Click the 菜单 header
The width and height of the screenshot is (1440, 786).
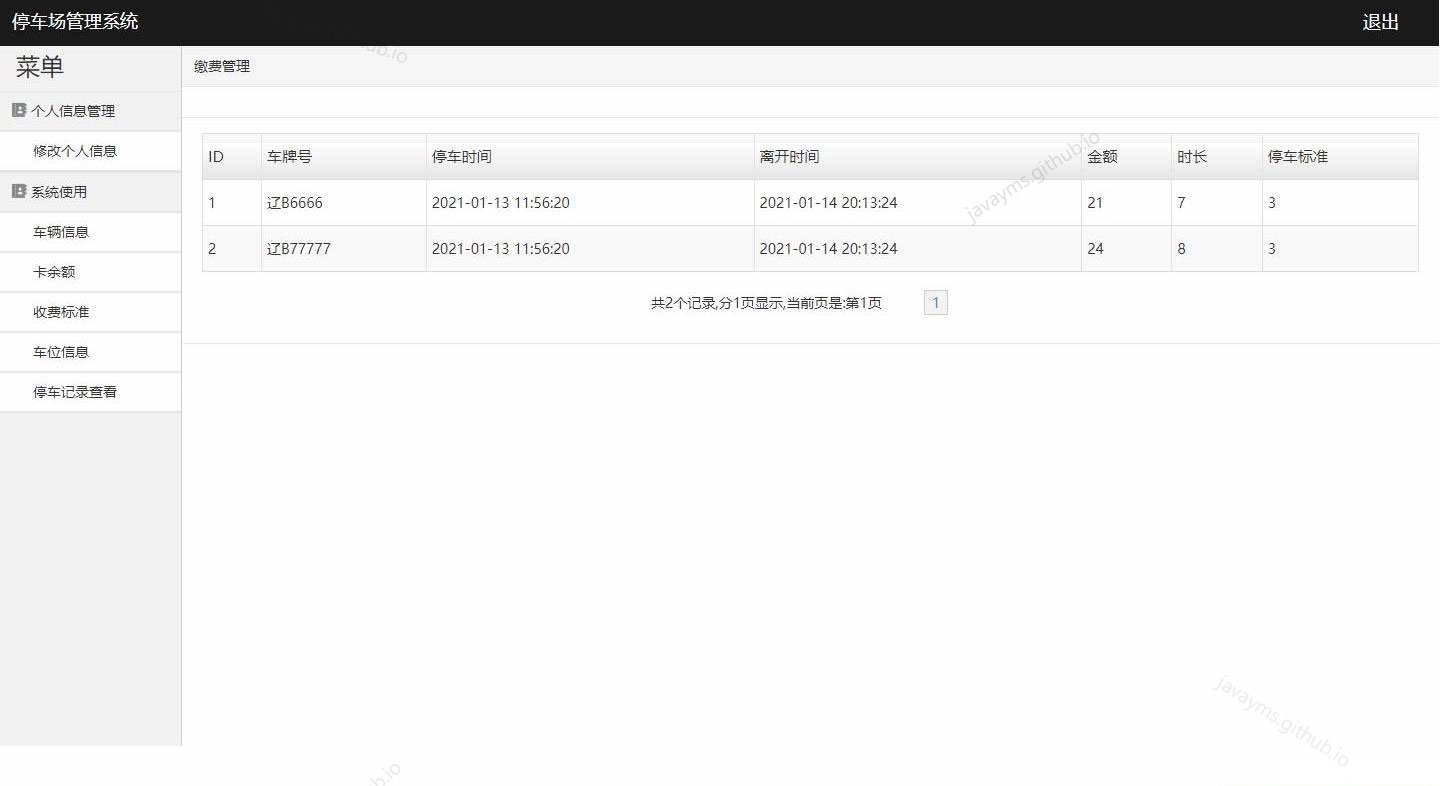[38, 66]
